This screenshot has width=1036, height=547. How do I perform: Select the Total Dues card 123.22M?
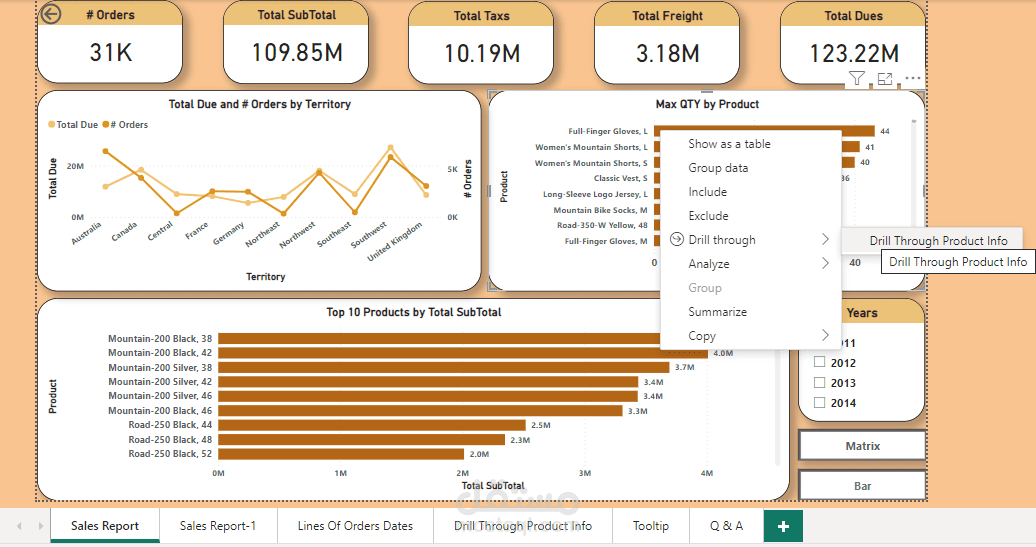click(853, 43)
